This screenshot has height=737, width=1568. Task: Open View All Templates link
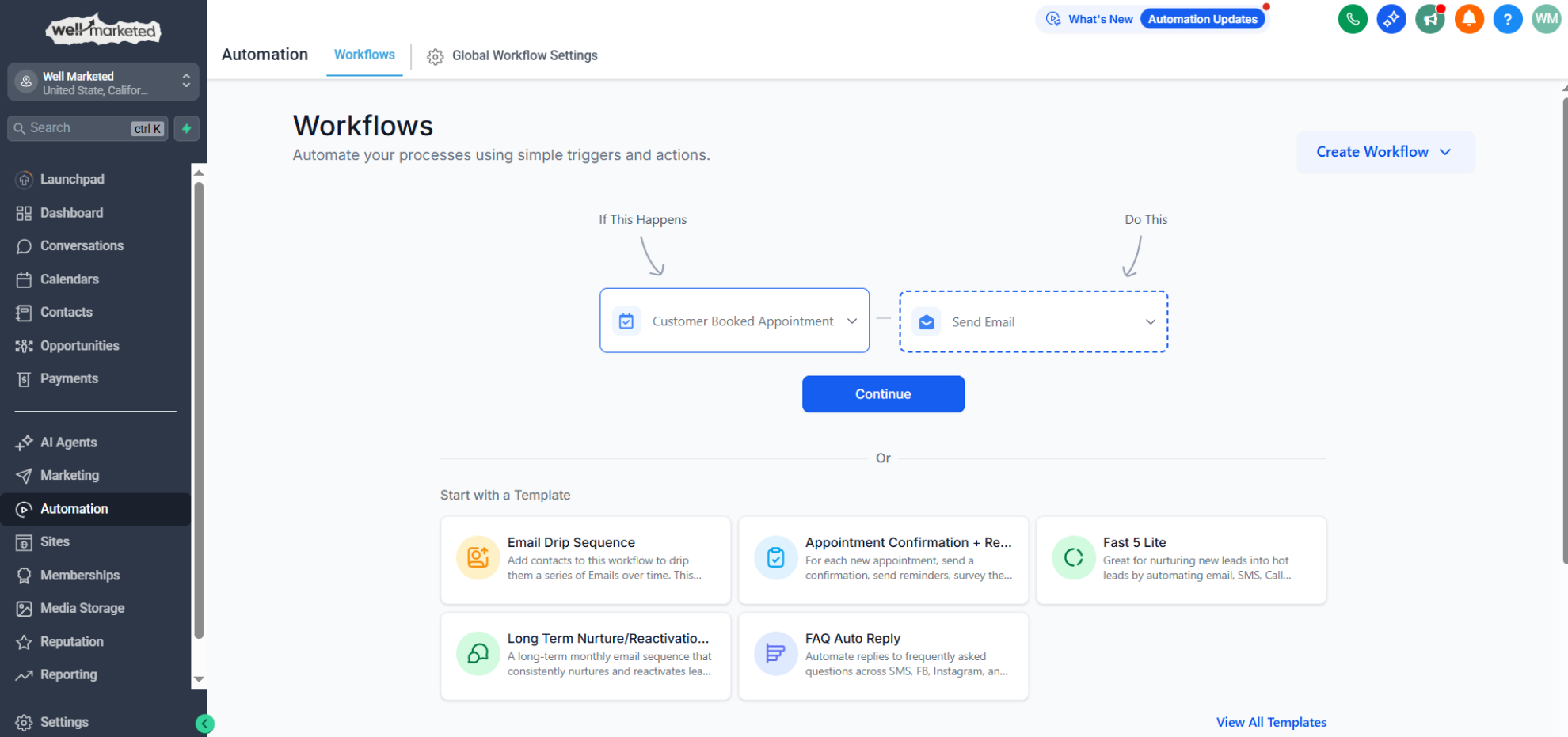(1271, 721)
